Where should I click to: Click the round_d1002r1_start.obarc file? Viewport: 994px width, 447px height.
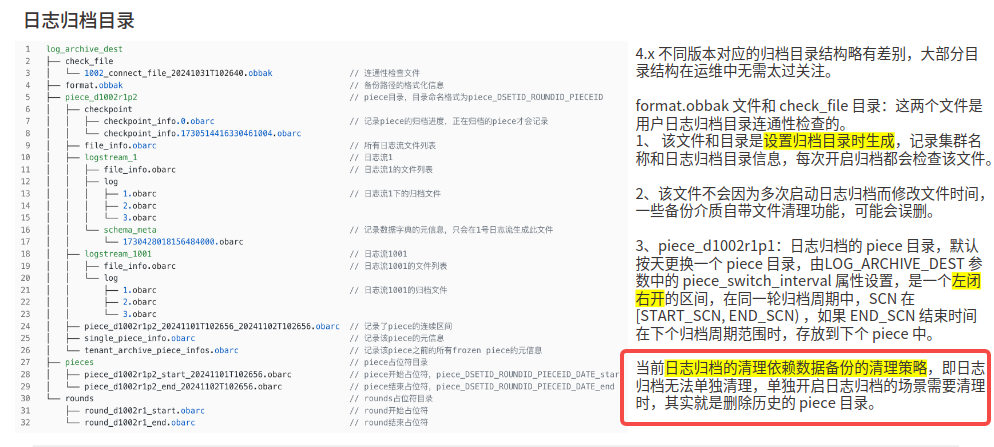pos(144,410)
